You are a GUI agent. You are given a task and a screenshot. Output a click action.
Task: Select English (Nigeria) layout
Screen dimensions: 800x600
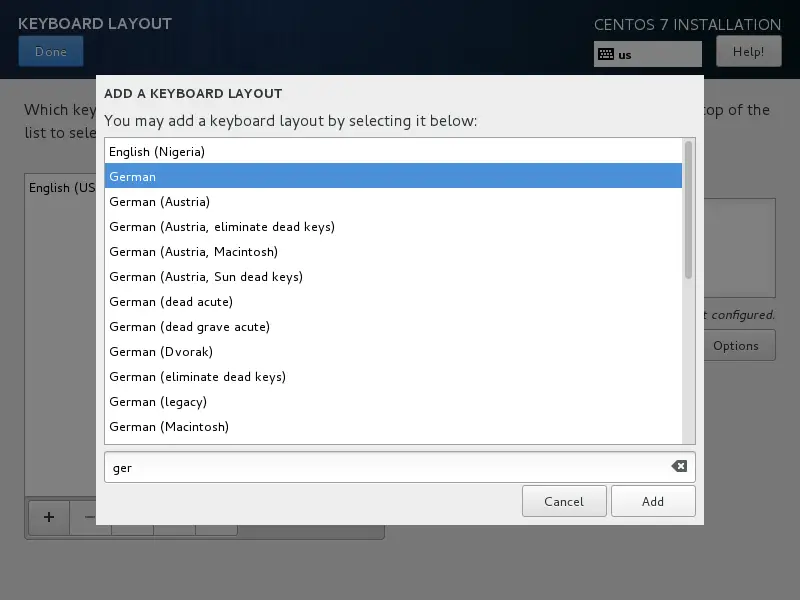[393, 152]
